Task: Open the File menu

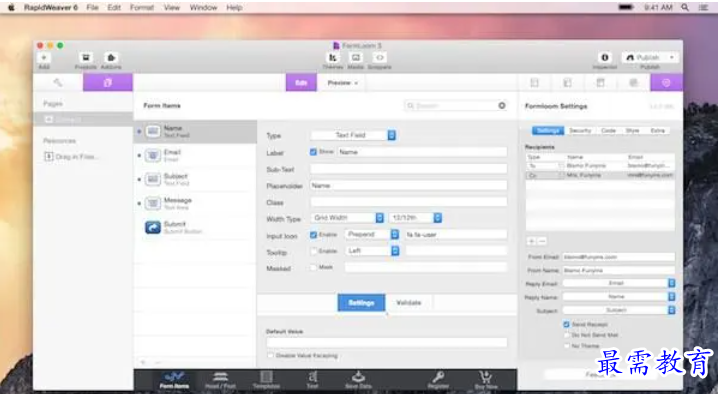Action: (93, 7)
